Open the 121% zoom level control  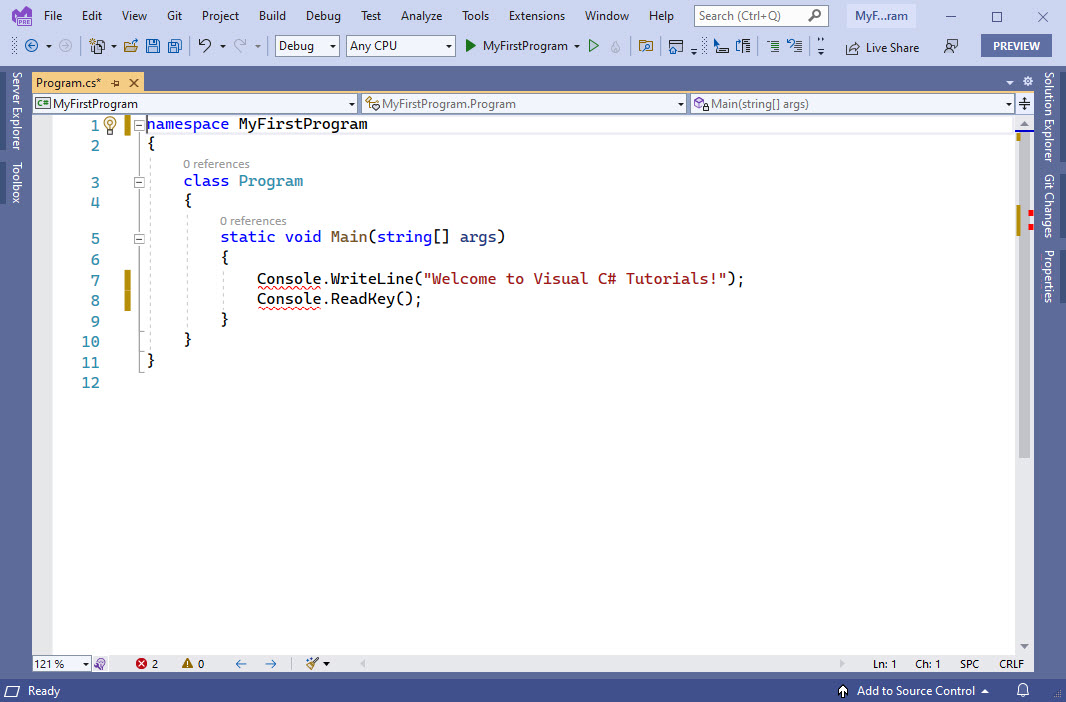[60, 663]
